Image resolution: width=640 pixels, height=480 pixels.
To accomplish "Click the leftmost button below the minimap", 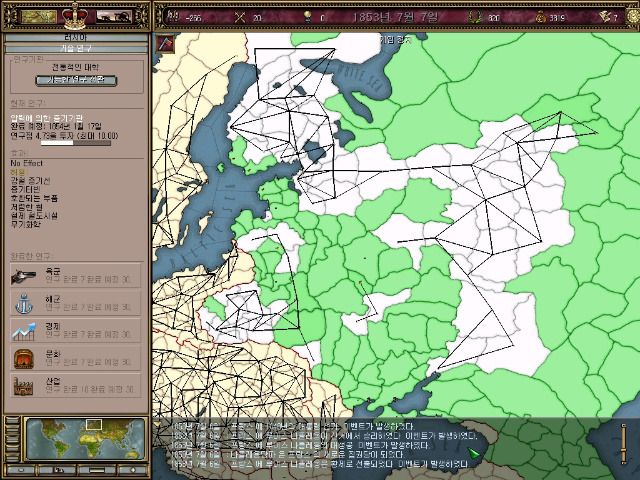I will tap(20, 470).
